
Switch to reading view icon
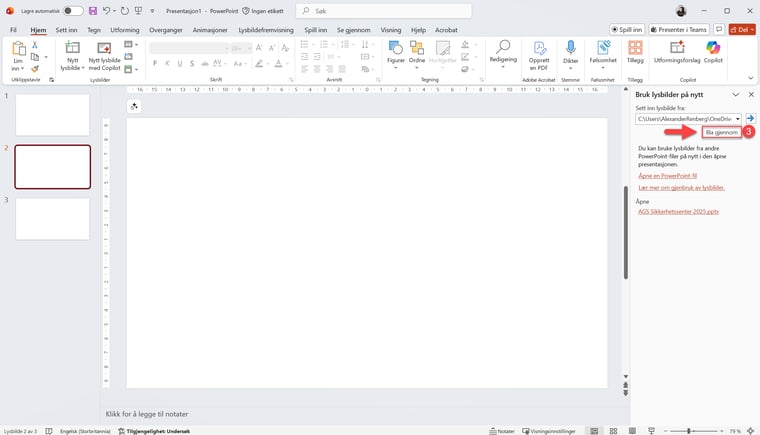click(632, 431)
